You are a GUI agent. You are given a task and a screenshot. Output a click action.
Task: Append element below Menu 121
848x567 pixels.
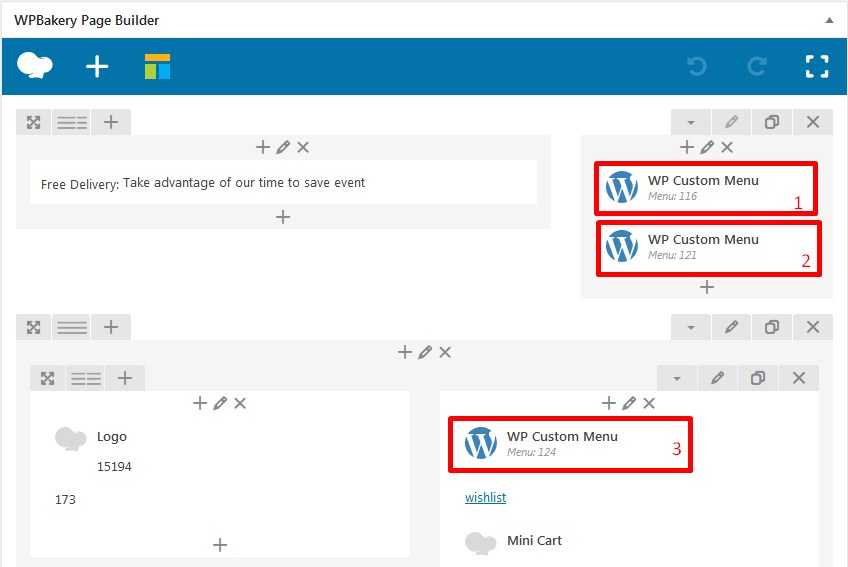pos(707,287)
